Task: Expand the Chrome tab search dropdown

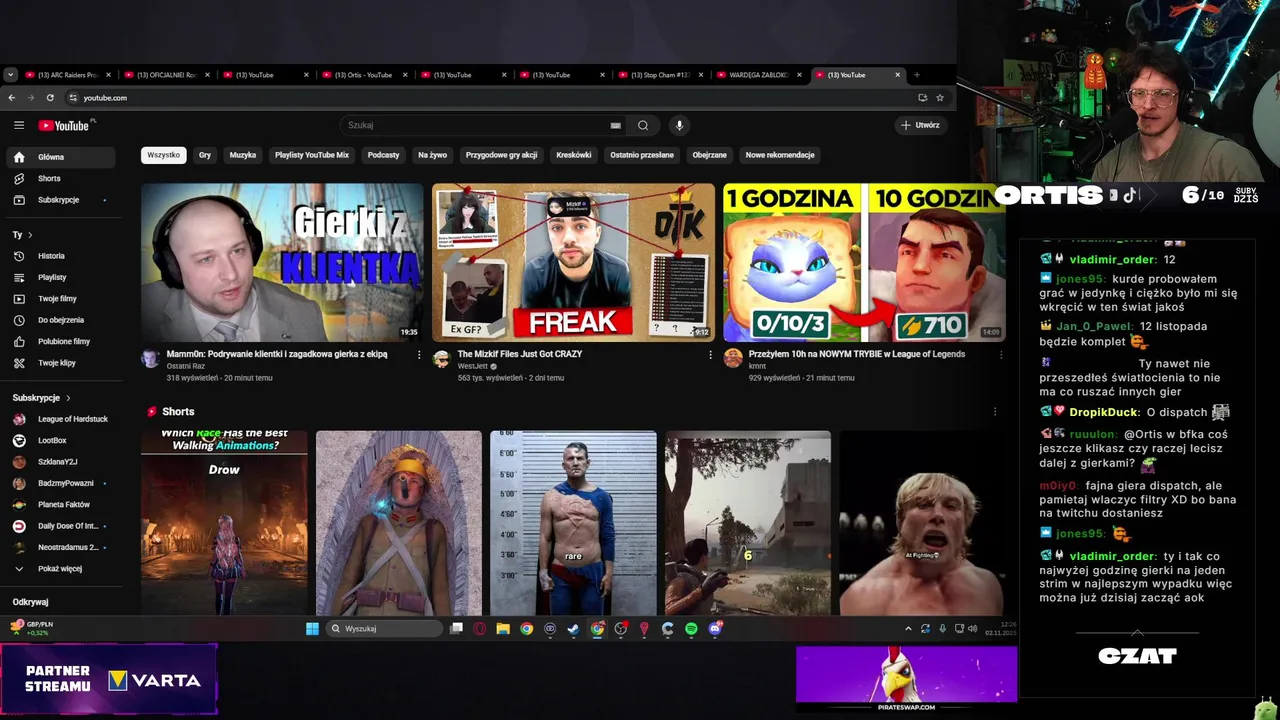Action: point(10,75)
